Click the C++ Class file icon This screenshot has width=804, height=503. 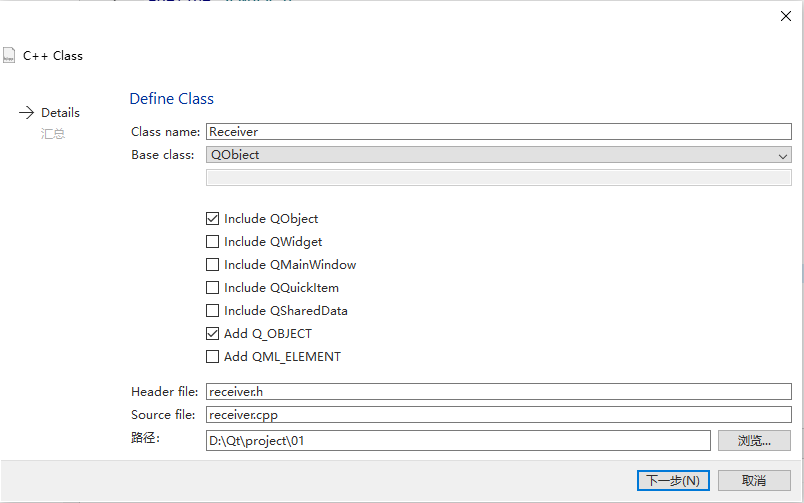9,55
